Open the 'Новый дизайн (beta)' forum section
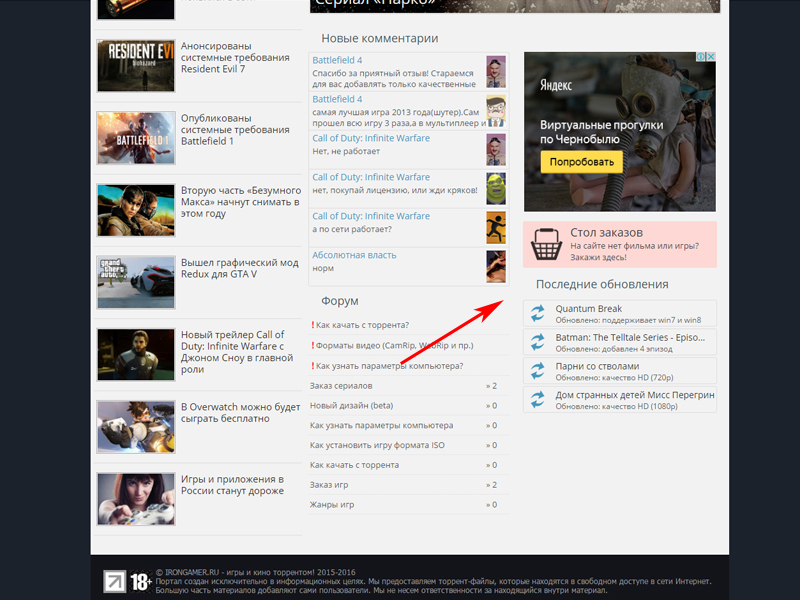800x600 pixels. [408, 406]
